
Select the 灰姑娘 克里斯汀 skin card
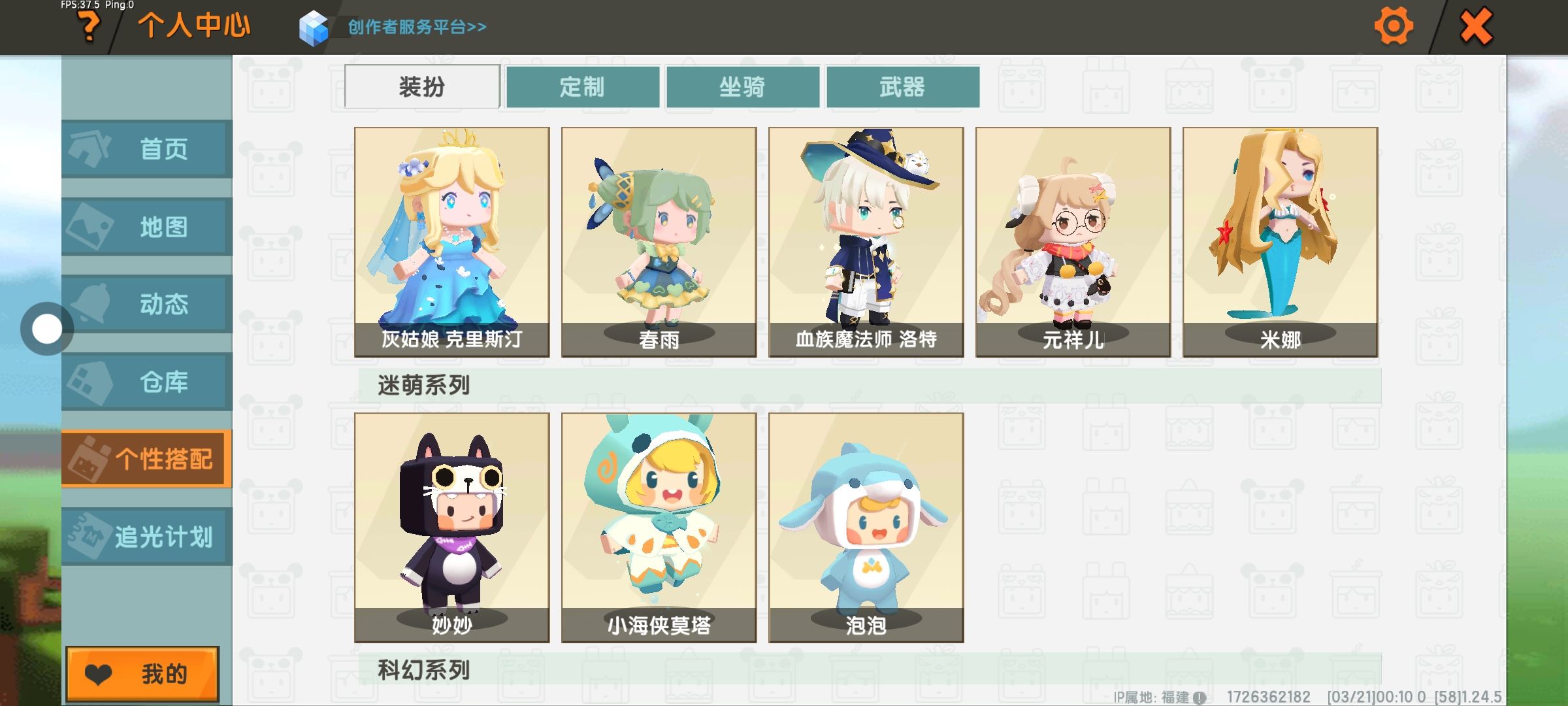452,242
